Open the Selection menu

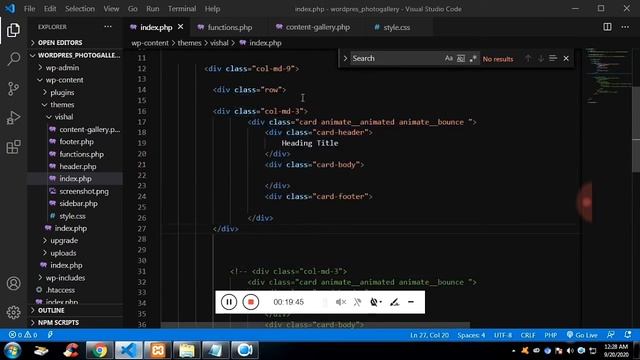(80, 9)
